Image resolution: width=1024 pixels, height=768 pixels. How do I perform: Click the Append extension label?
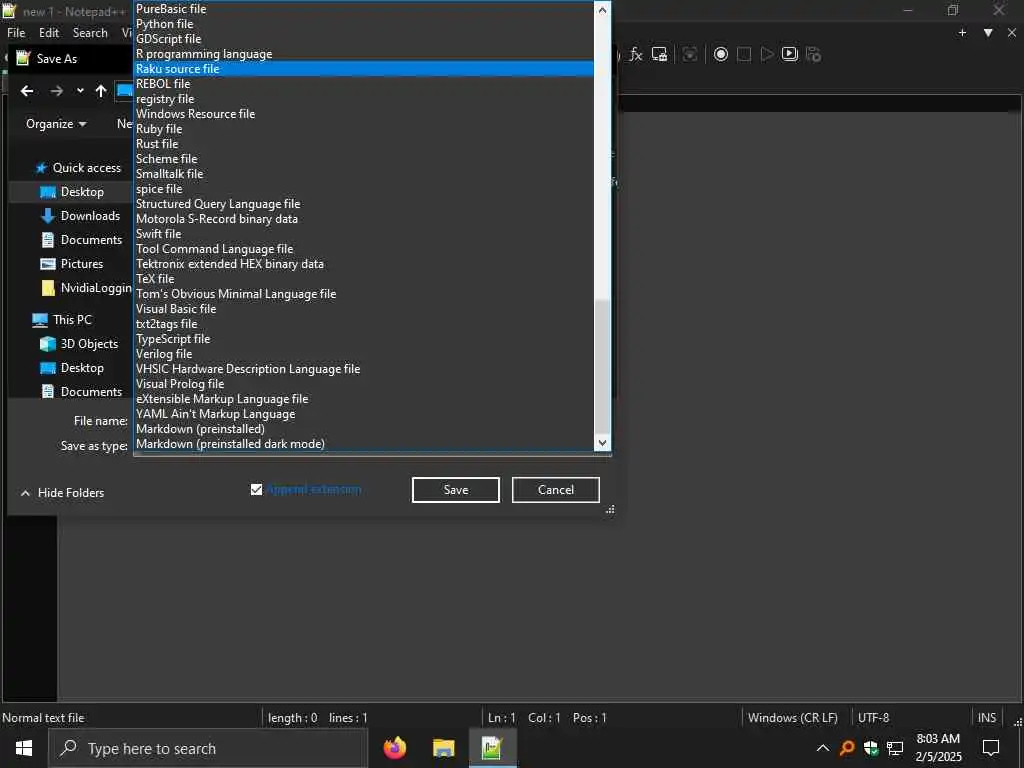tap(314, 489)
